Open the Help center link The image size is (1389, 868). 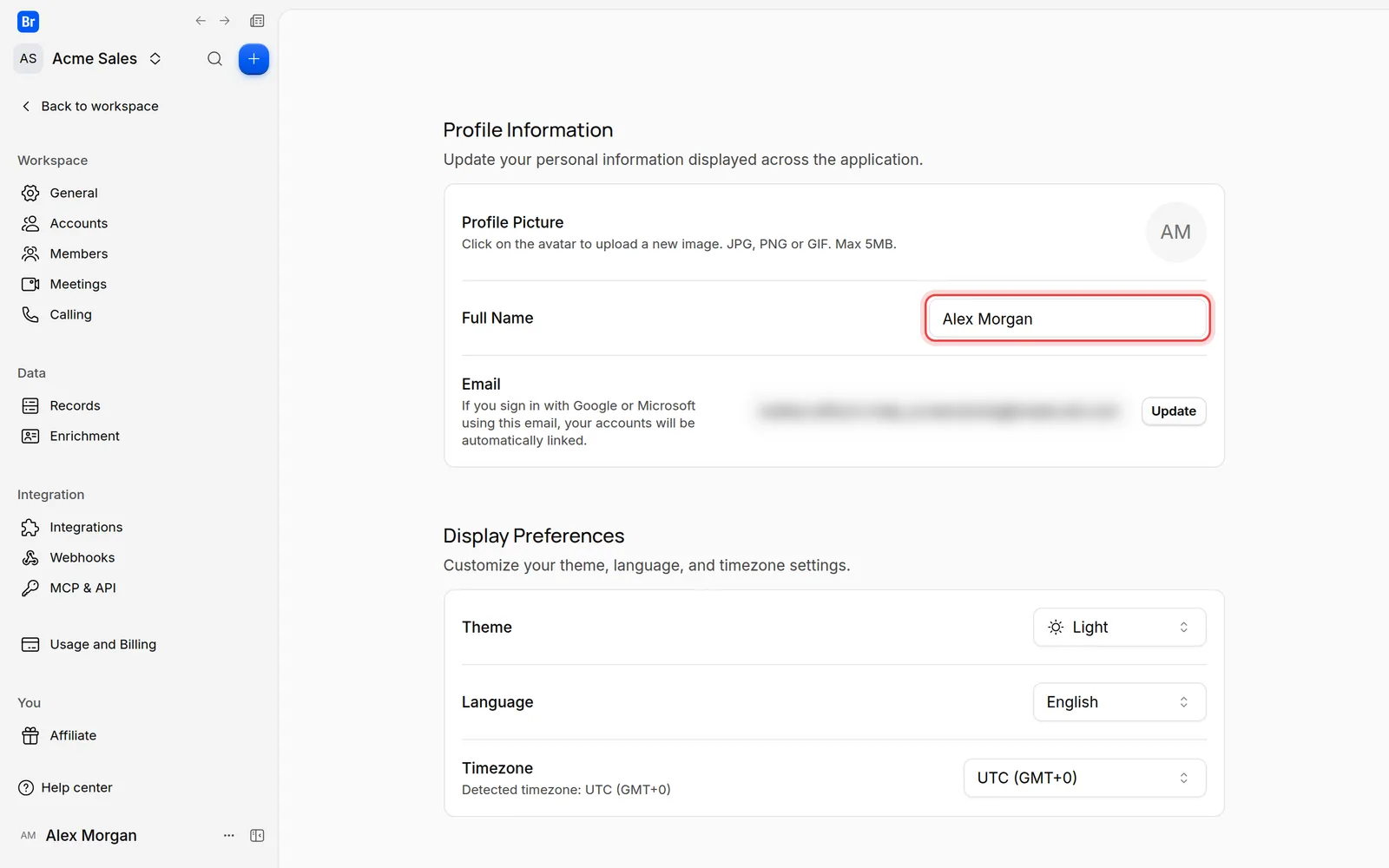66,787
